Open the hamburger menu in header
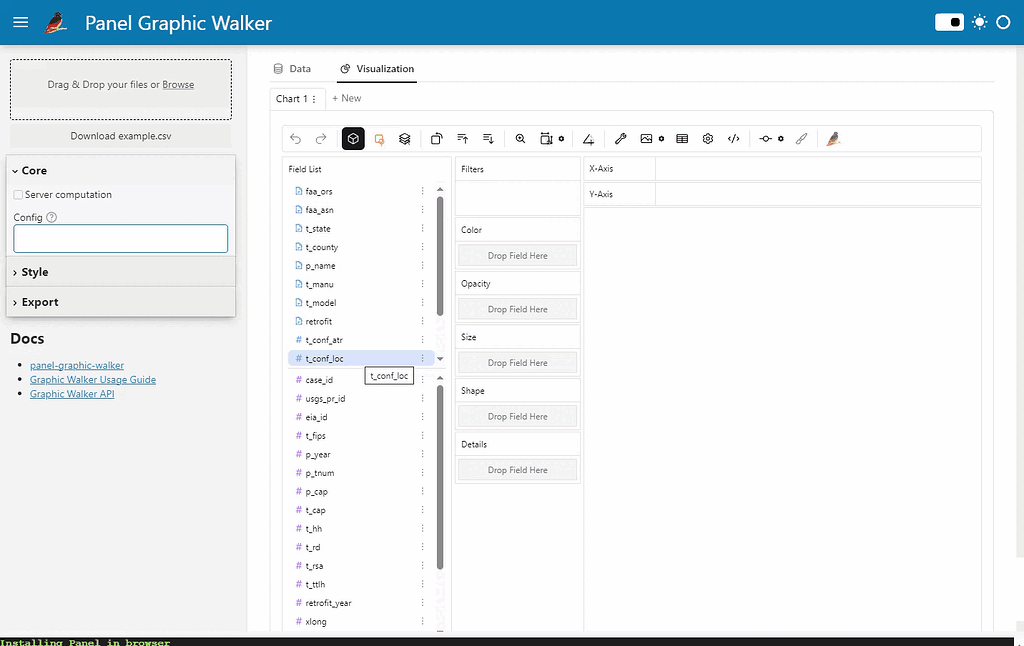 tap(20, 23)
